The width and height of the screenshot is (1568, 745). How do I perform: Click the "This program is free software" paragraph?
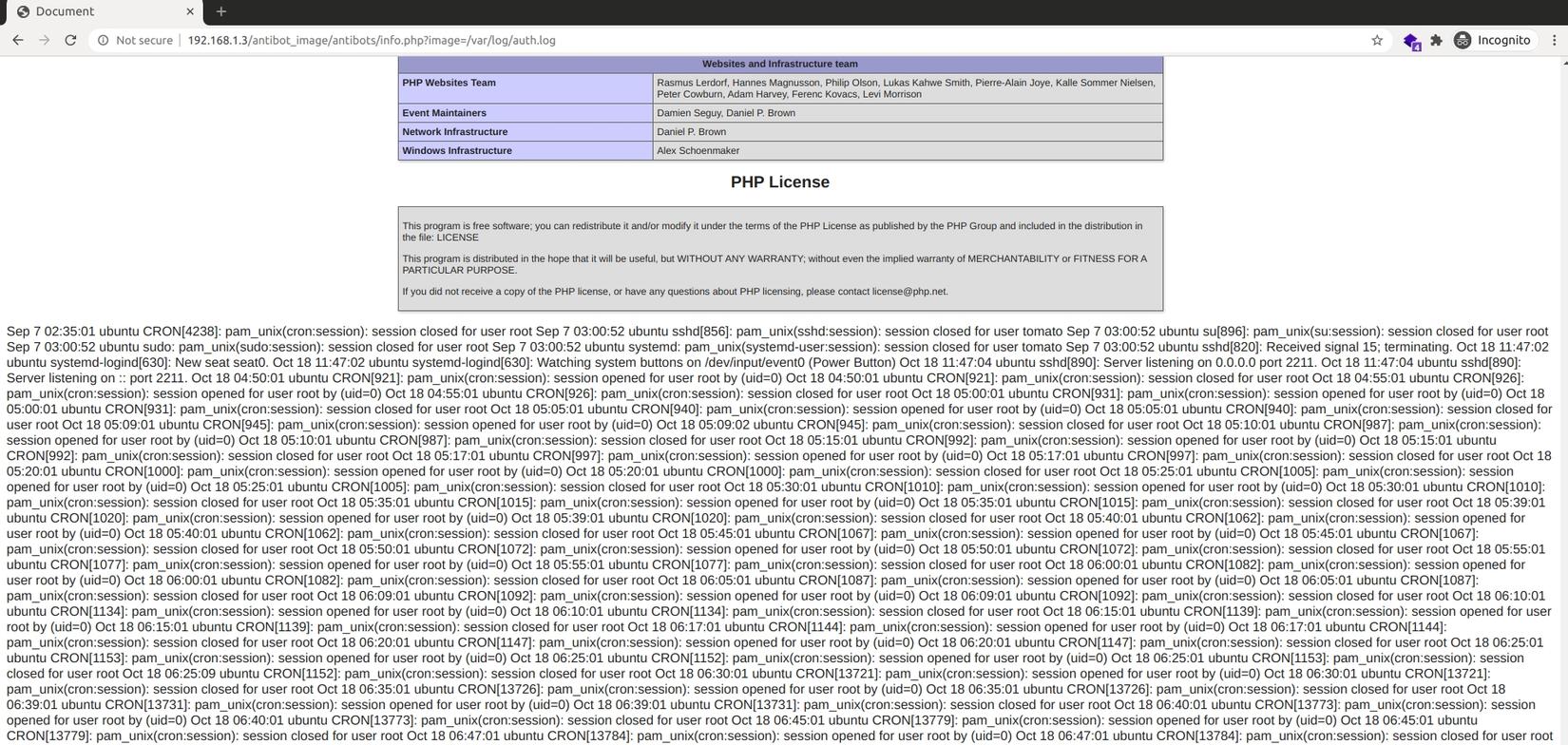tap(773, 232)
